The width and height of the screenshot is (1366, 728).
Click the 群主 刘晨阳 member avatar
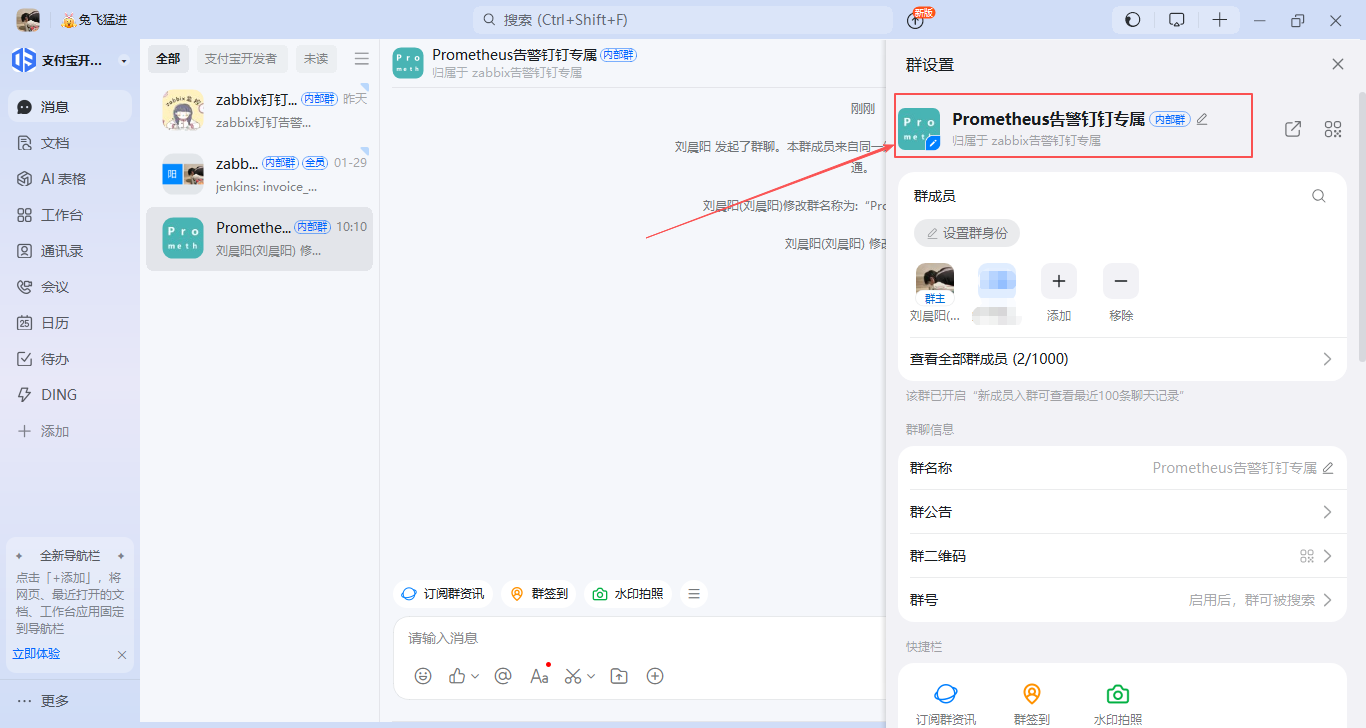click(935, 284)
